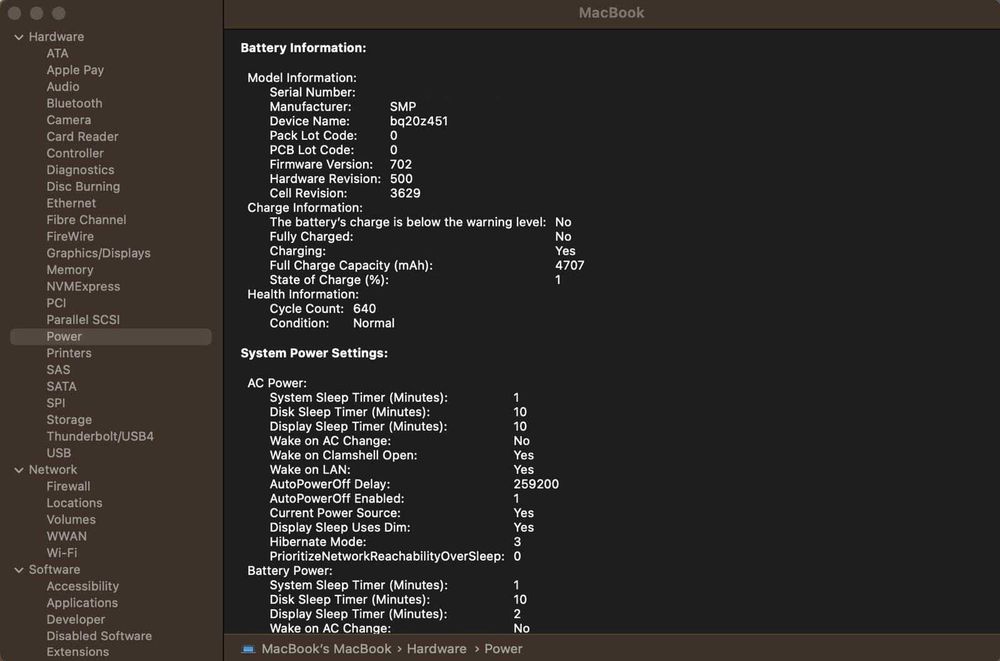Select Locations under Network
Image resolution: width=1000 pixels, height=661 pixels.
75,503
